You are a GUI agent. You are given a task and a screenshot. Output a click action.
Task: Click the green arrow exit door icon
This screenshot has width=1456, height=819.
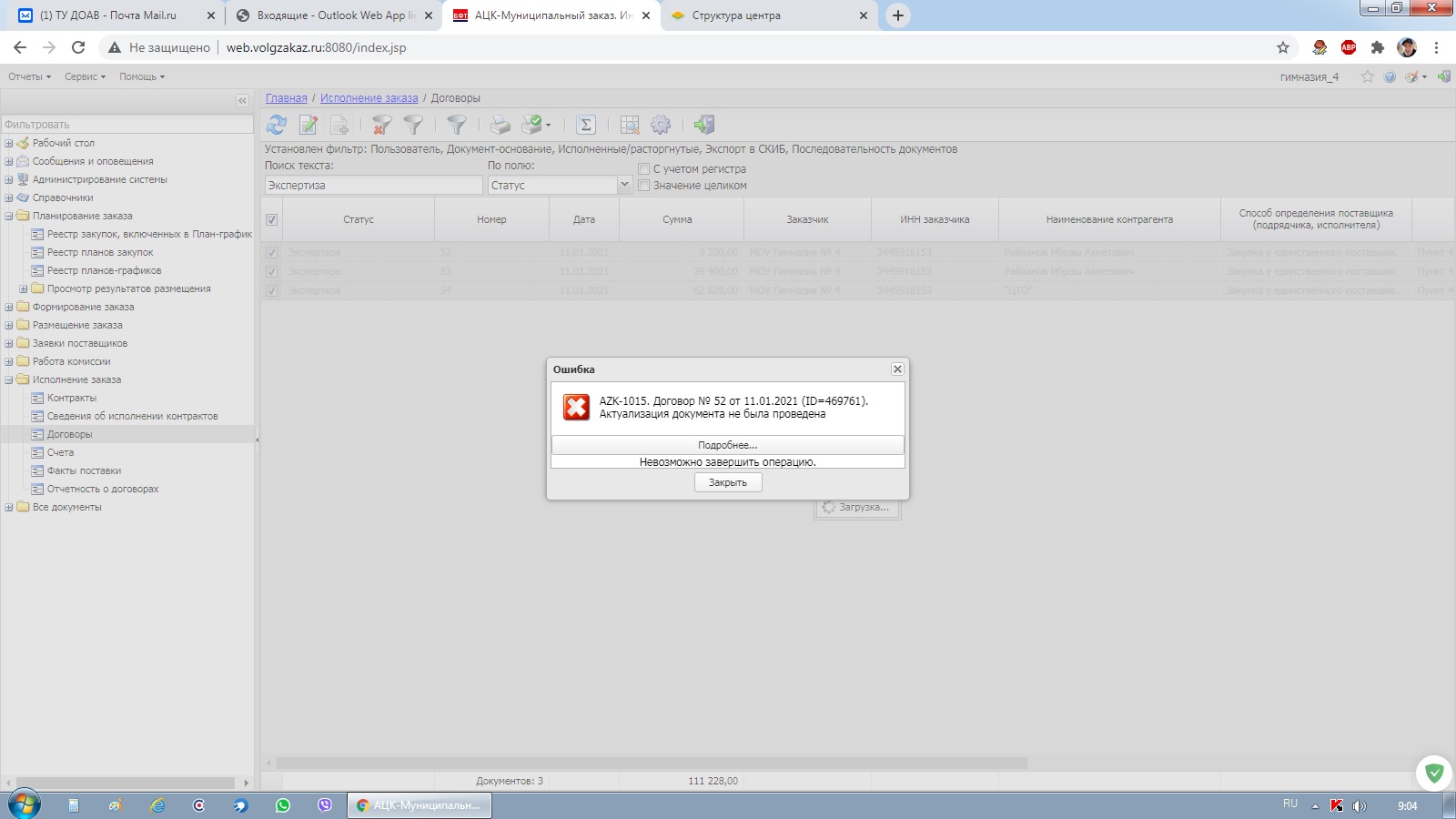[703, 125]
